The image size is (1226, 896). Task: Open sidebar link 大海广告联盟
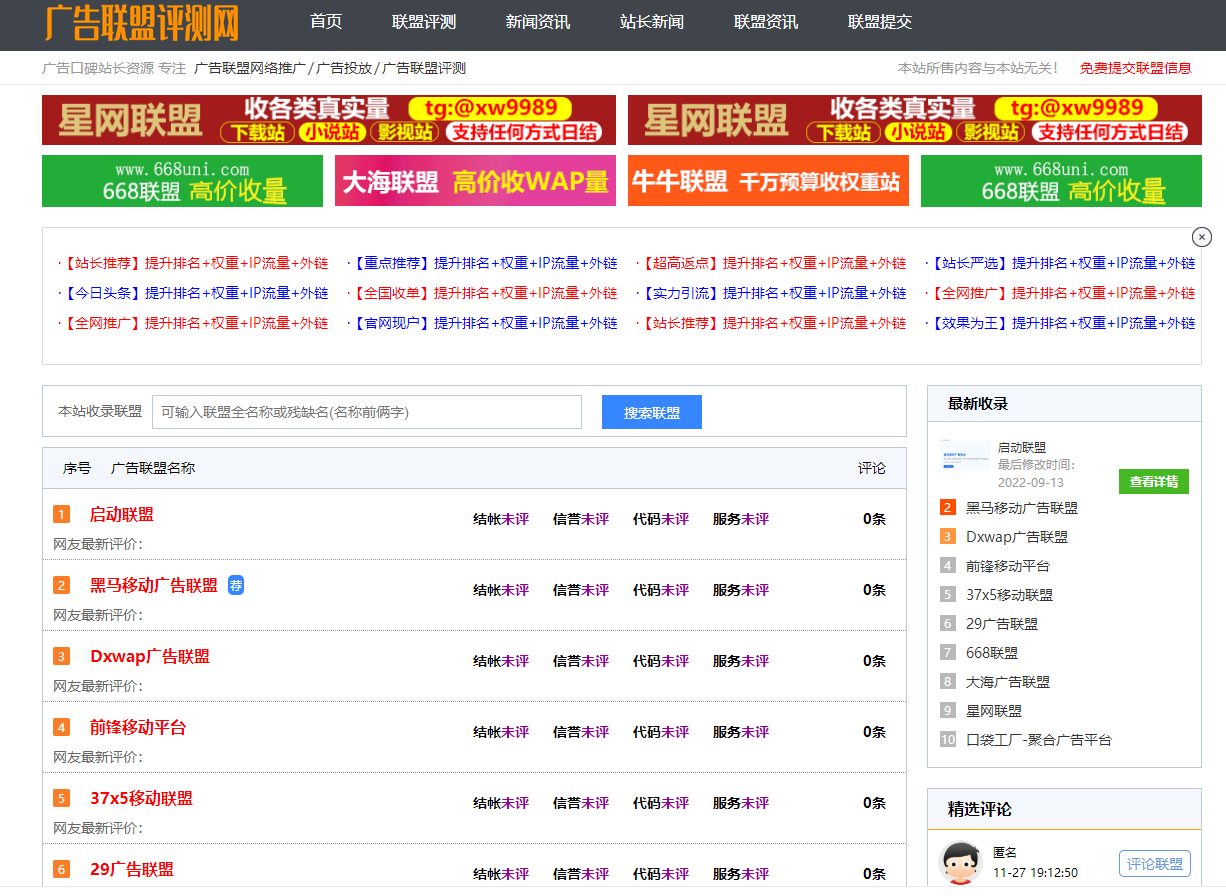pos(1008,682)
